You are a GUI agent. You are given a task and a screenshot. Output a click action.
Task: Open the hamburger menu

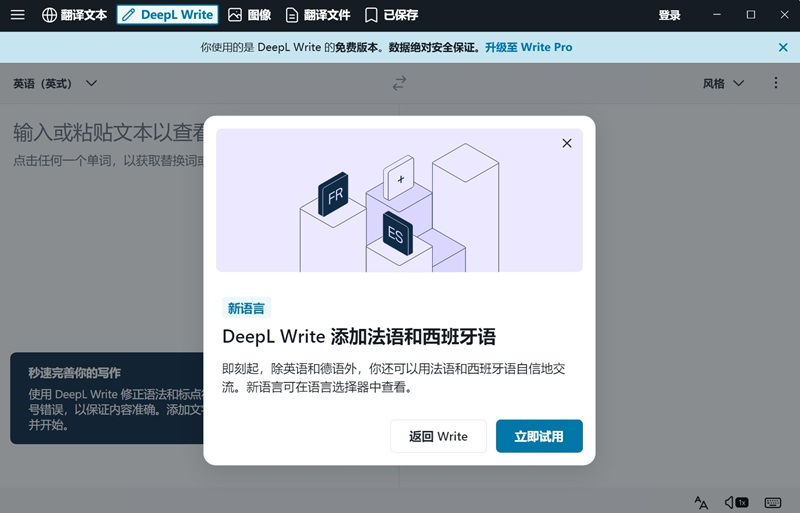tap(18, 15)
